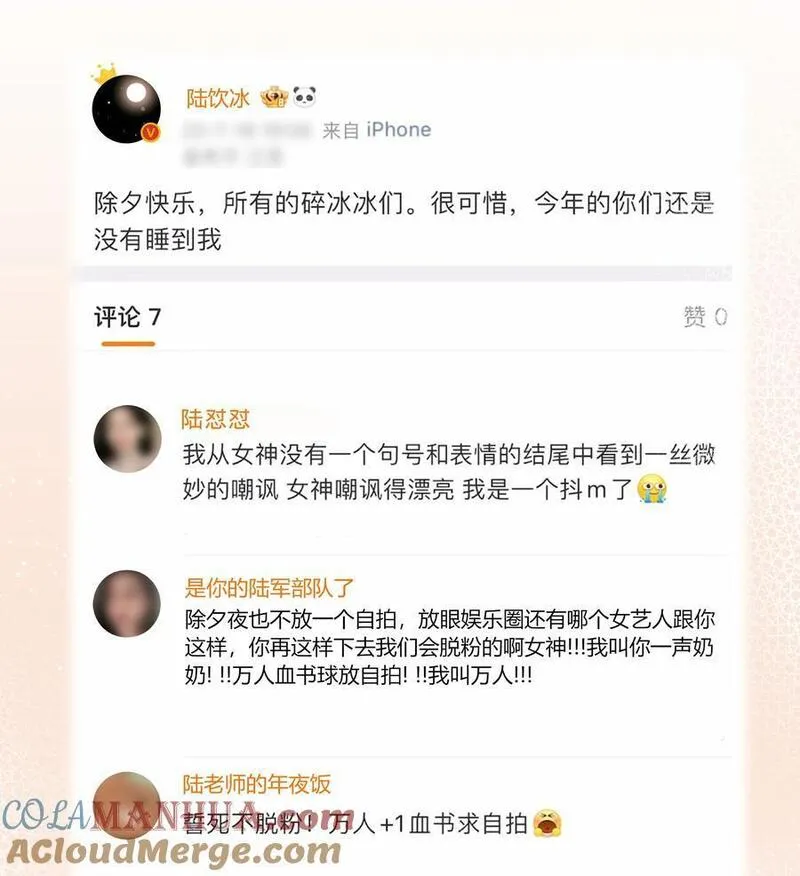Switch to the 评论 7 tab
Screen dimensions: 800x876
(x=128, y=317)
